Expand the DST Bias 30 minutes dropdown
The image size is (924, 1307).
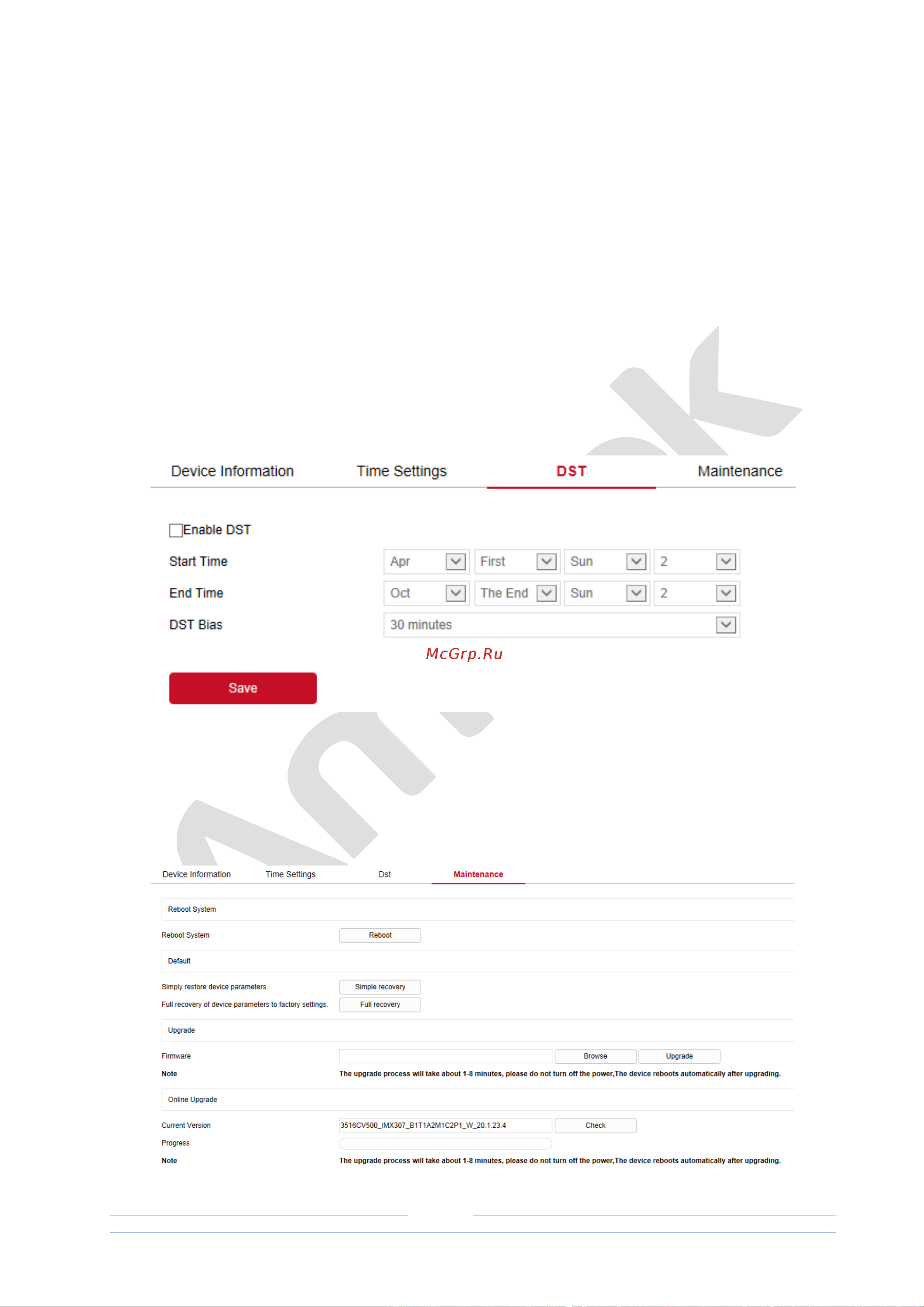[x=562, y=625]
